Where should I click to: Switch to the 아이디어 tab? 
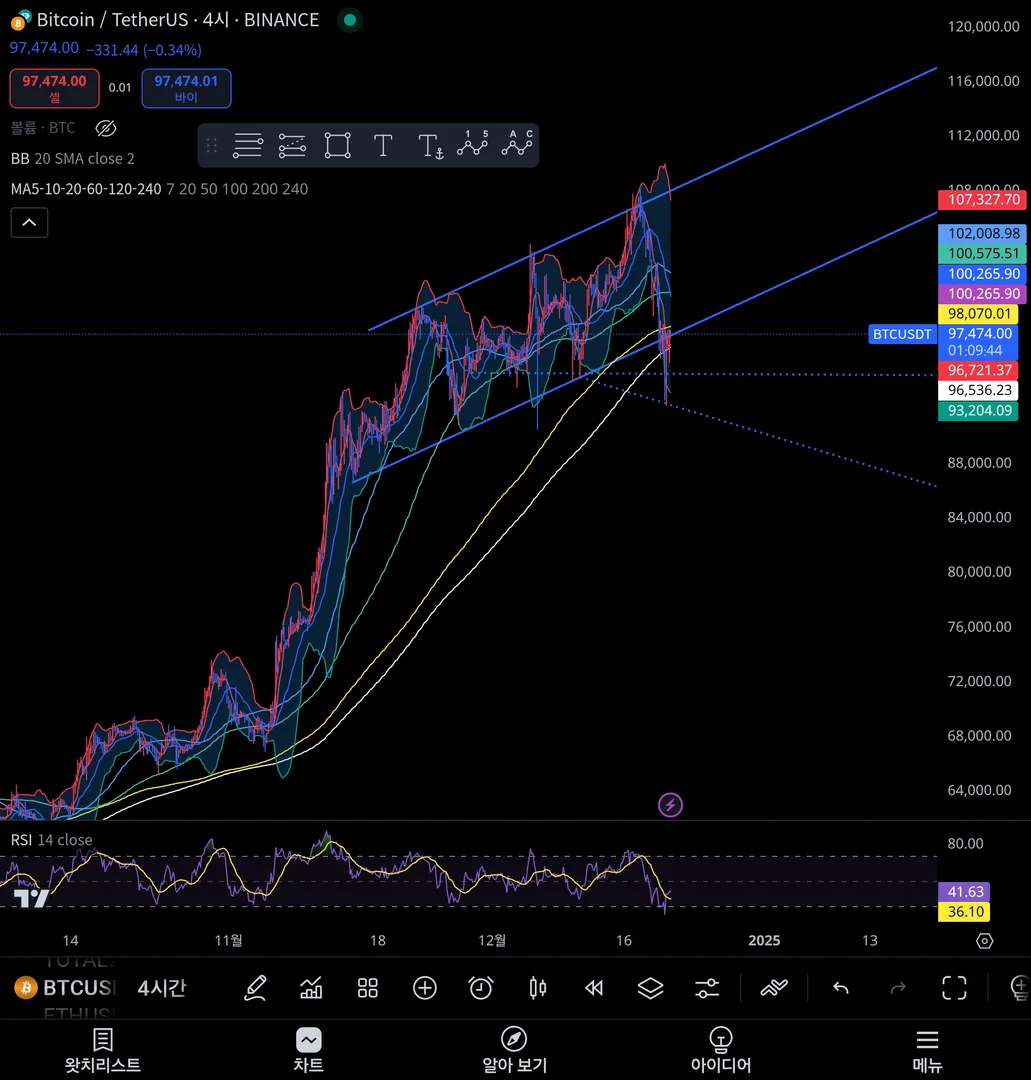pyautogui.click(x=720, y=1050)
